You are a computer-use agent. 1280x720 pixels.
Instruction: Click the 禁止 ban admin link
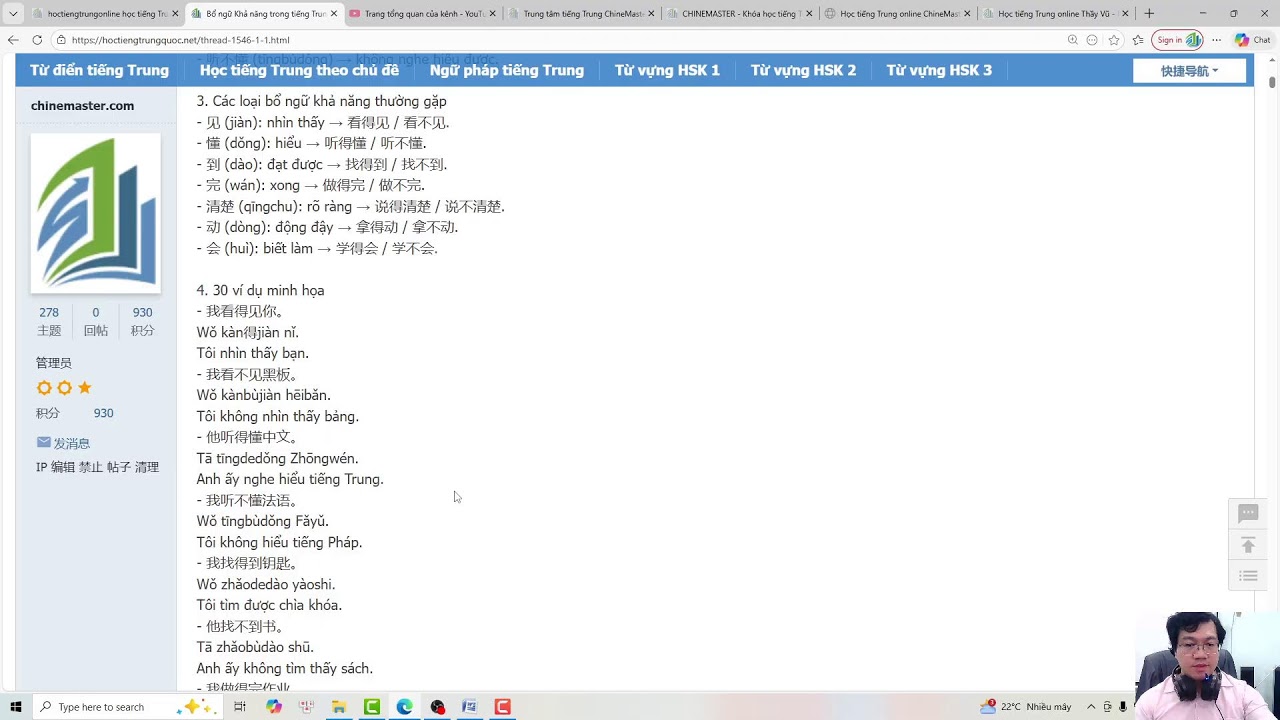[91, 467]
